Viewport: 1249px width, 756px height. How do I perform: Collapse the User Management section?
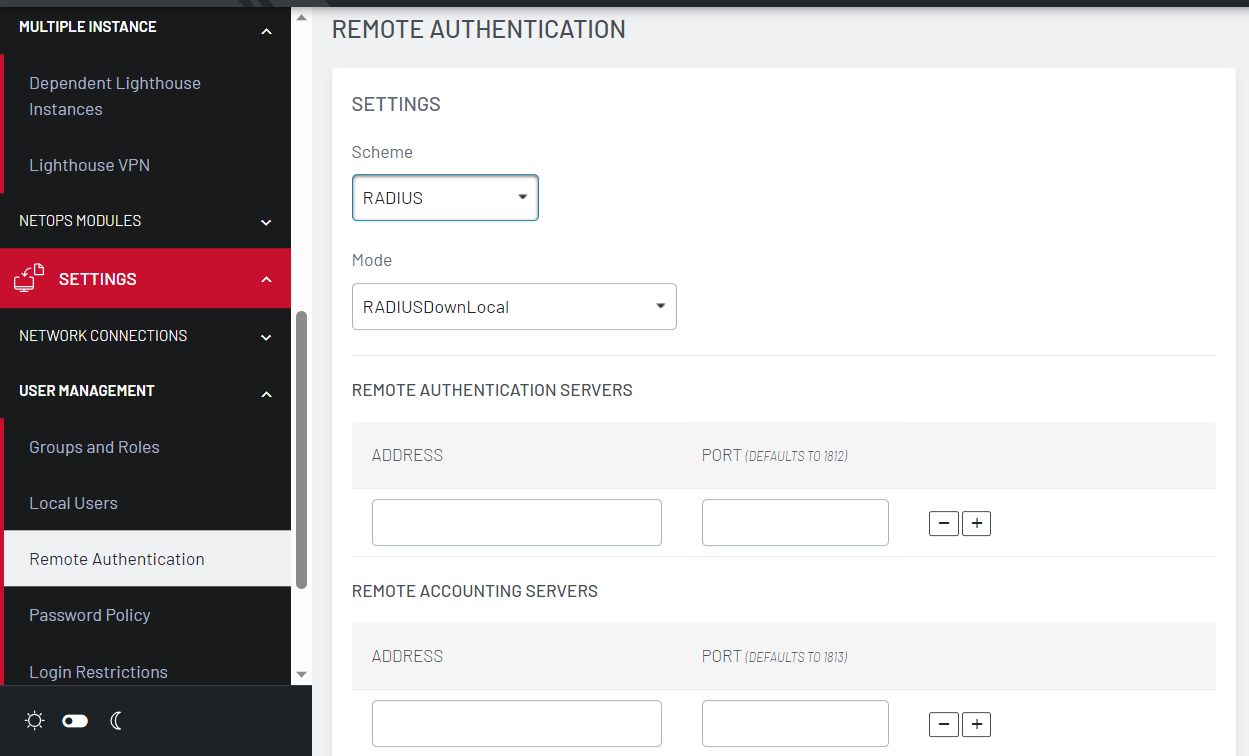click(x=266, y=394)
